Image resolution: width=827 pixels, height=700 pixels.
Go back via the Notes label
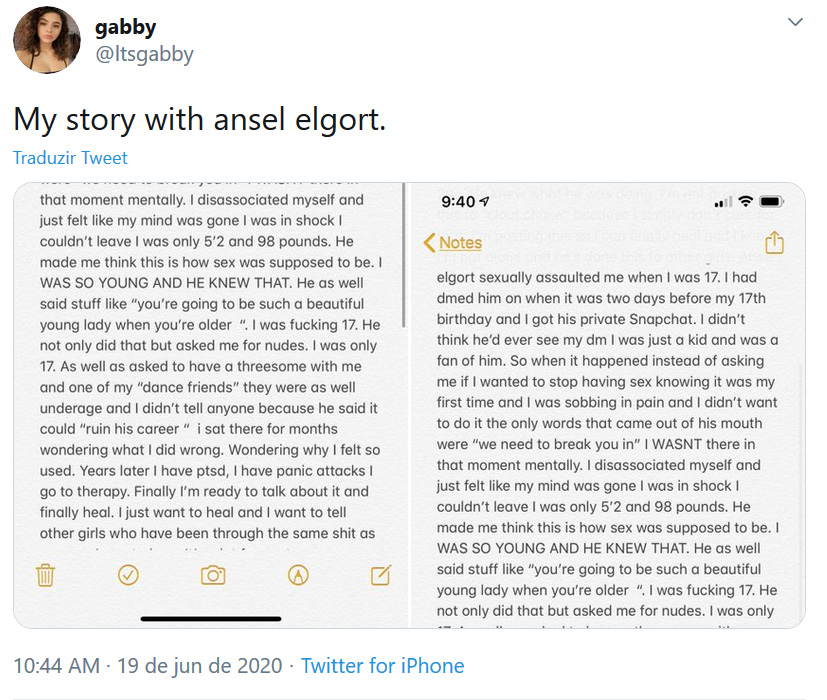[460, 243]
